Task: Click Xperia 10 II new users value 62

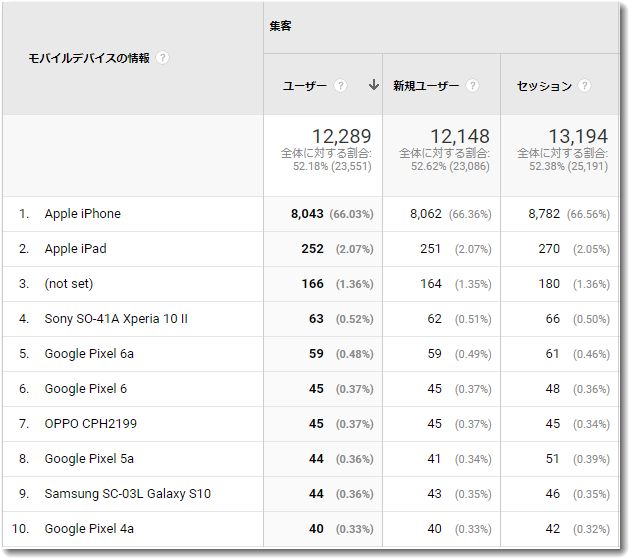Action: click(434, 319)
